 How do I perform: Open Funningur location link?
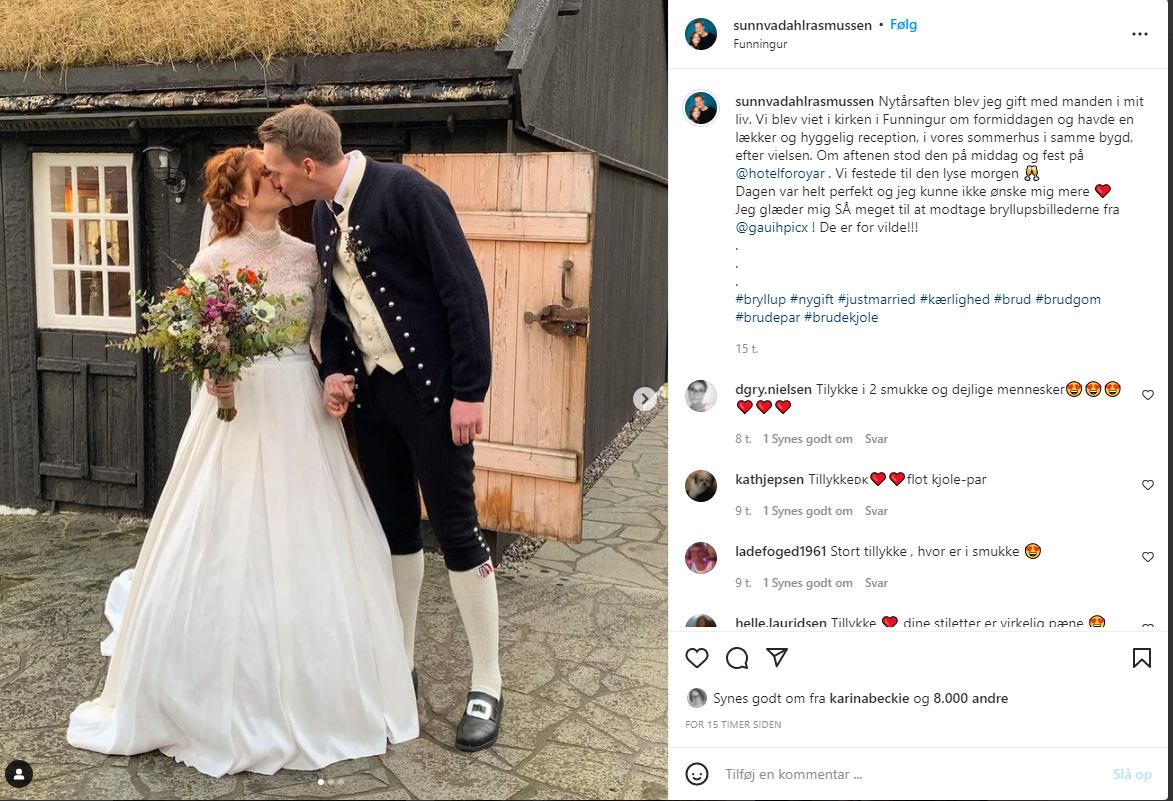(760, 44)
